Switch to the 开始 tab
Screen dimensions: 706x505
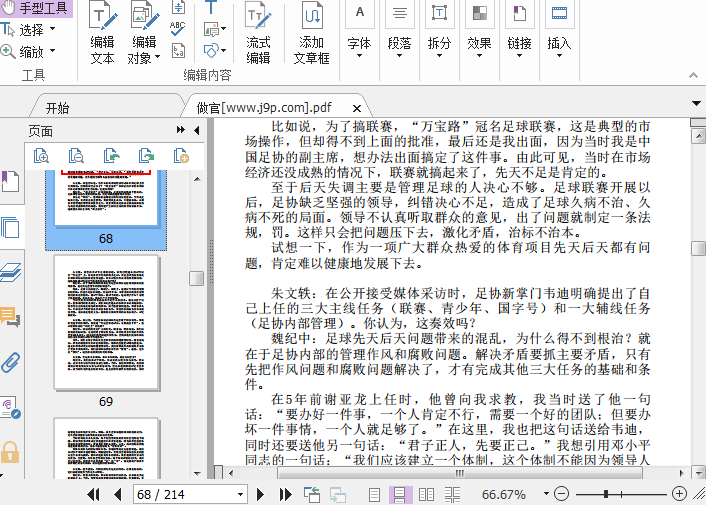click(57, 108)
